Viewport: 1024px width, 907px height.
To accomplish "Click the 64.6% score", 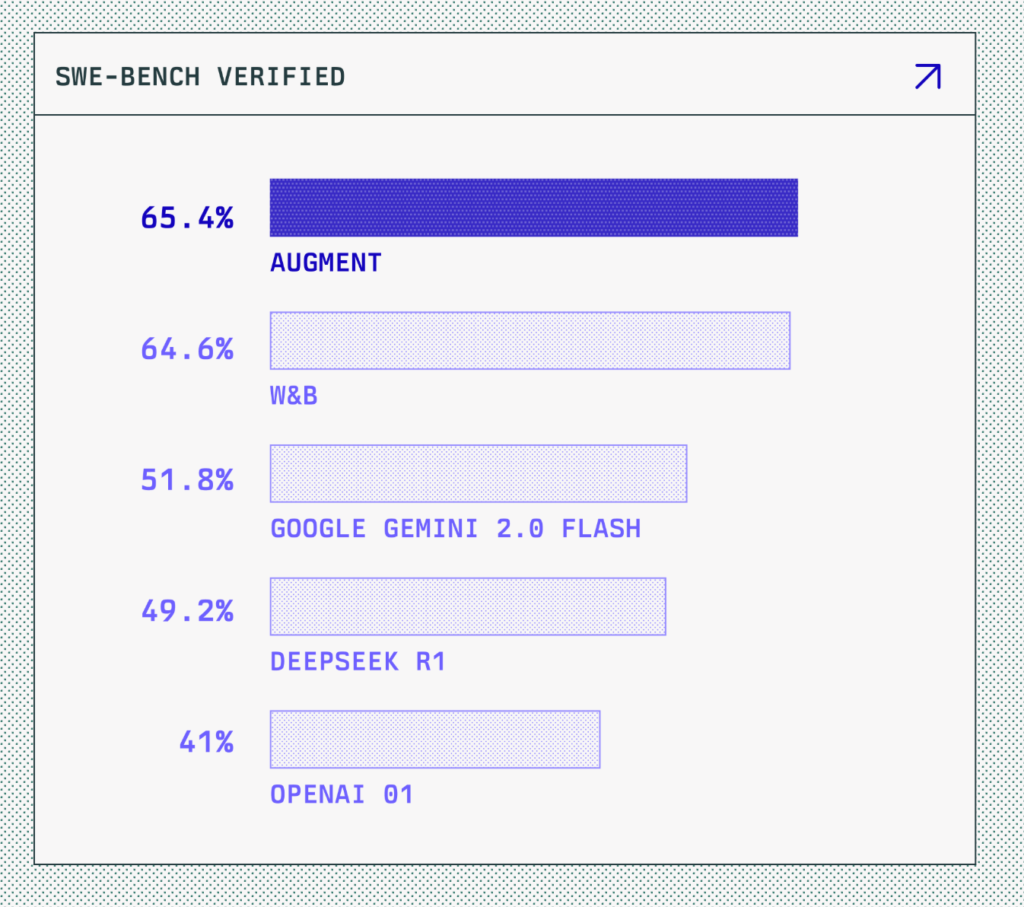I will tap(187, 349).
